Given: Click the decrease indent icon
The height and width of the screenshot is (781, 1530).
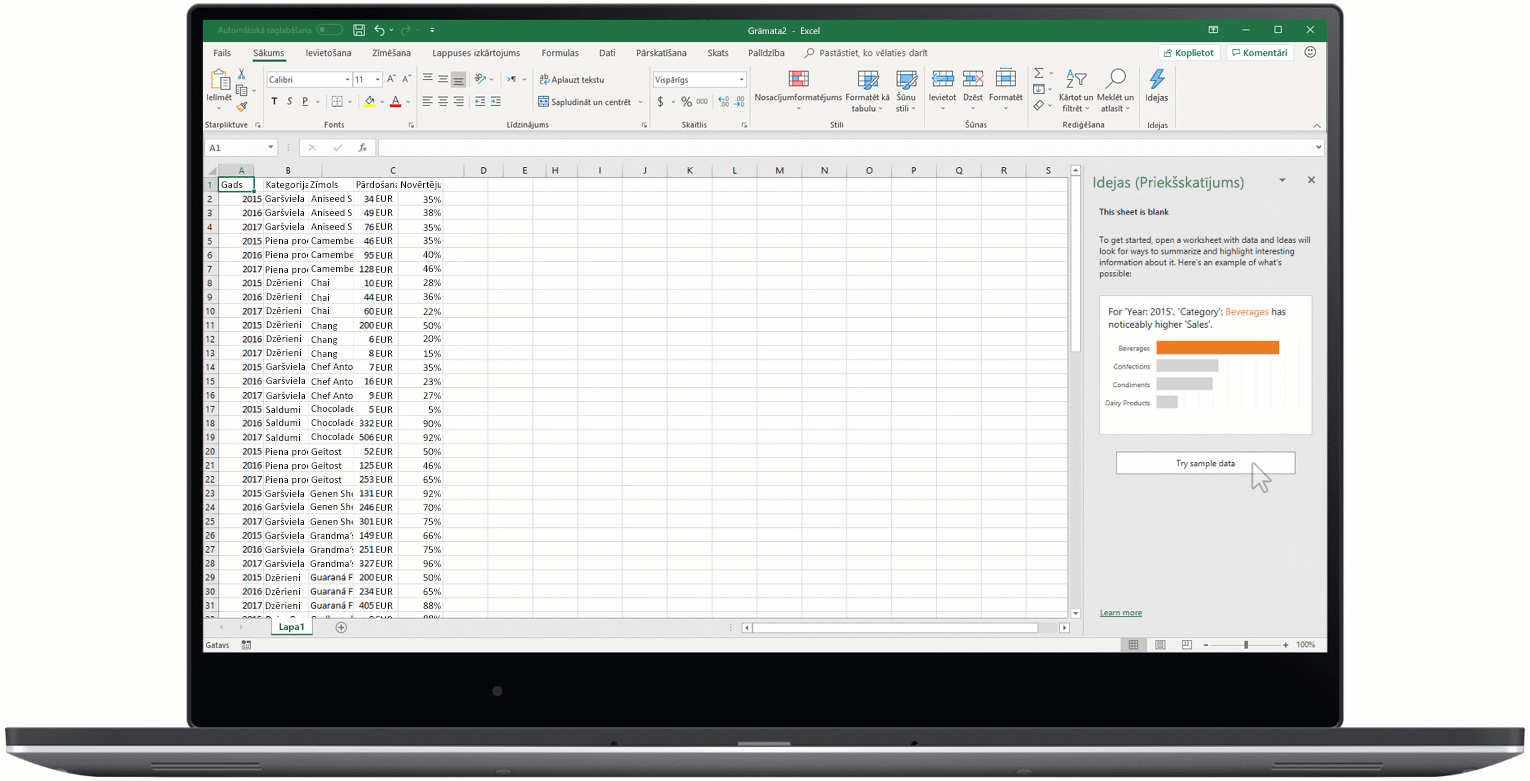Looking at the screenshot, I should pyautogui.click(x=480, y=101).
